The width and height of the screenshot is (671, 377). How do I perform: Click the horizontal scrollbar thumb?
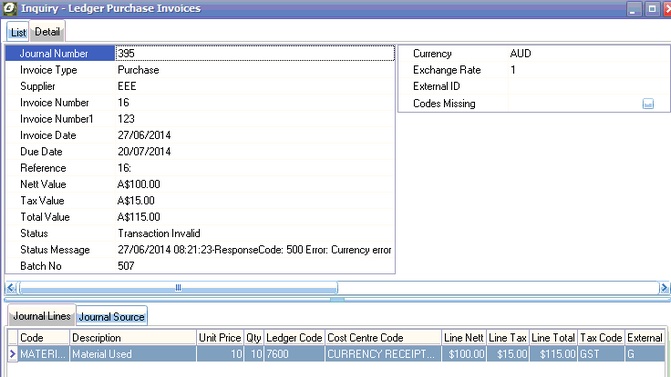click(178, 288)
